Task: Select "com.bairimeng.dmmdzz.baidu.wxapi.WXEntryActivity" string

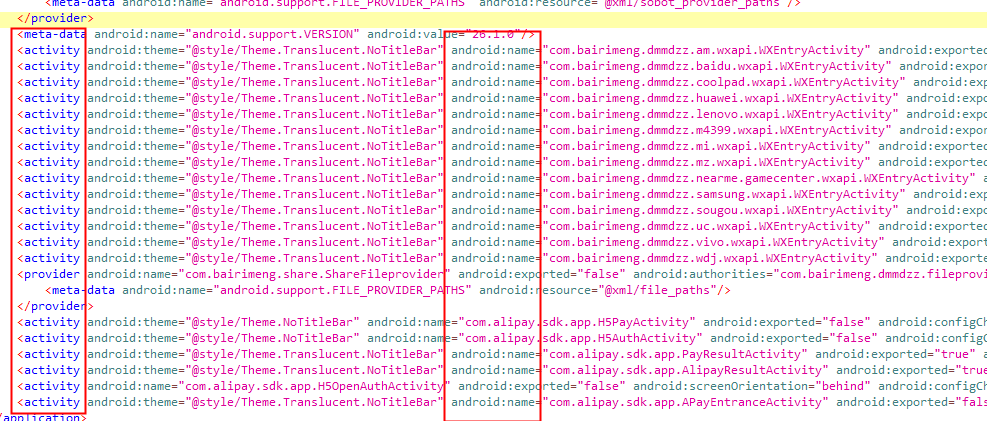Action: 718,66
